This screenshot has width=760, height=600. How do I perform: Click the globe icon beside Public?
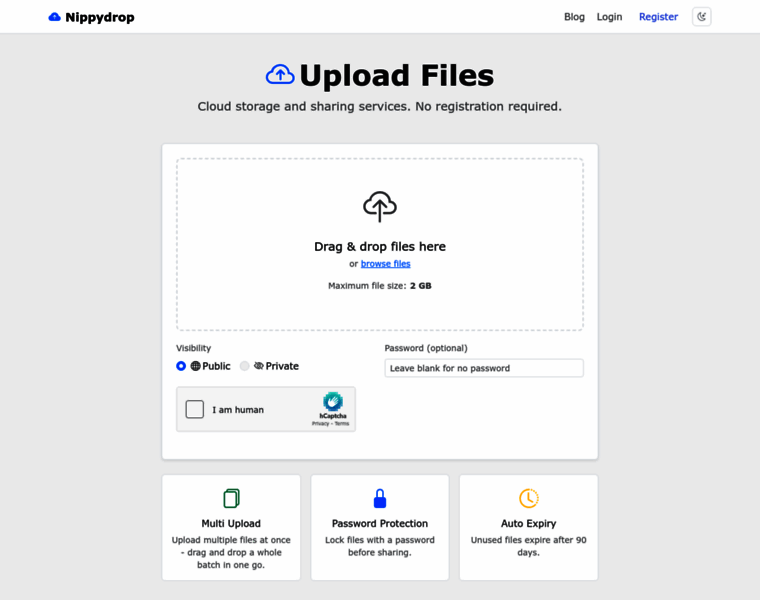click(x=195, y=366)
